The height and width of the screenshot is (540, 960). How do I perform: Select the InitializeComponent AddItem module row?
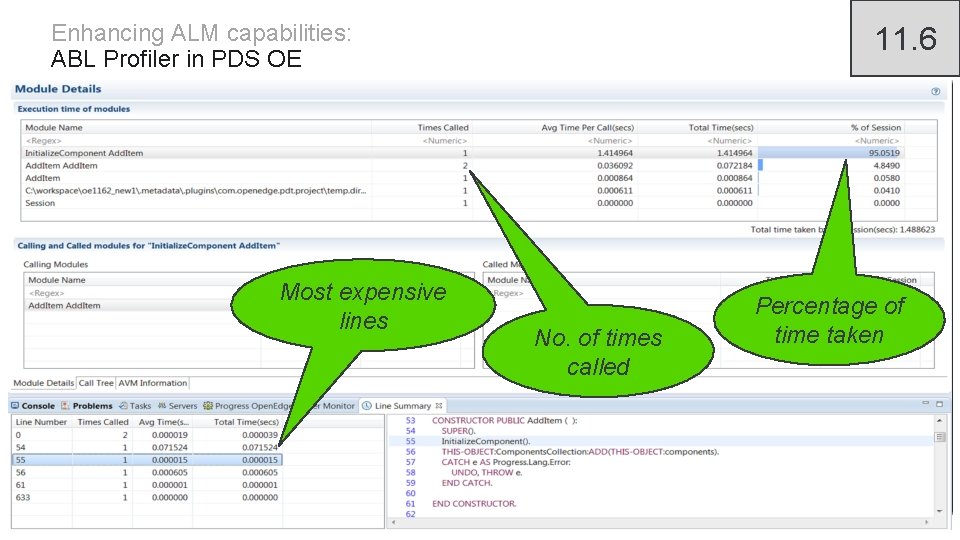462,153
